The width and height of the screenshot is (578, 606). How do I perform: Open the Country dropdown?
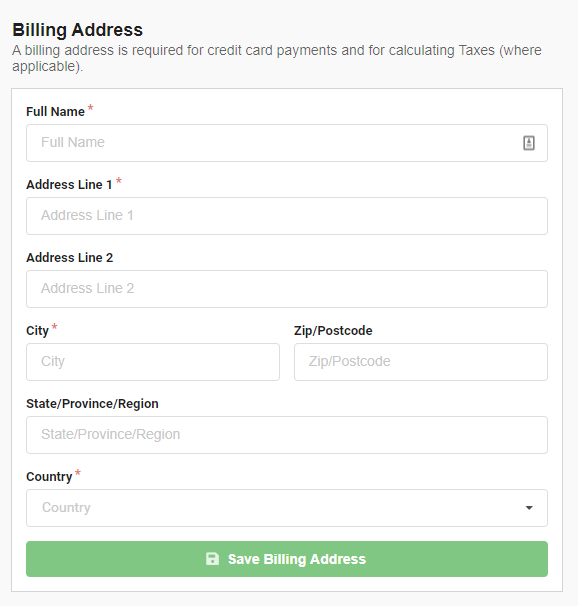[x=287, y=508]
